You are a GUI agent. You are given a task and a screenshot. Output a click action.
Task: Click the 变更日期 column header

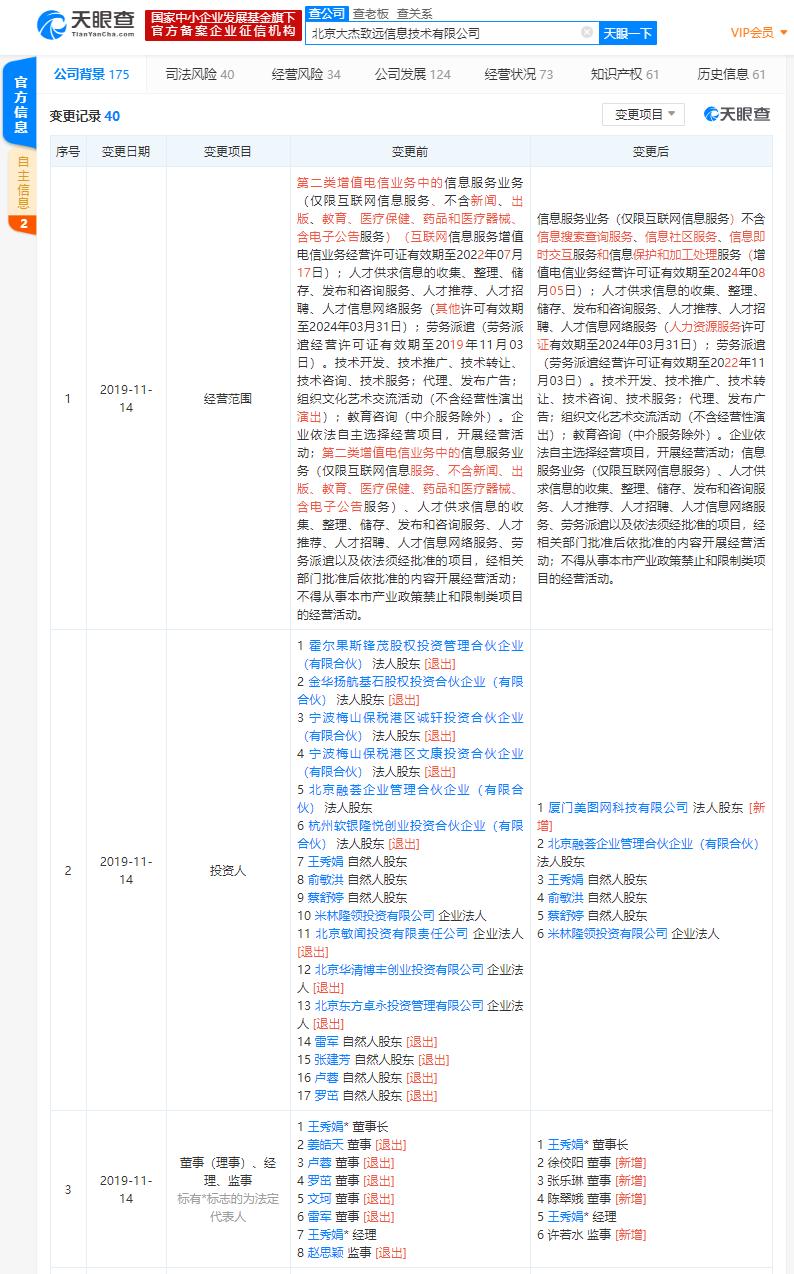coord(126,151)
